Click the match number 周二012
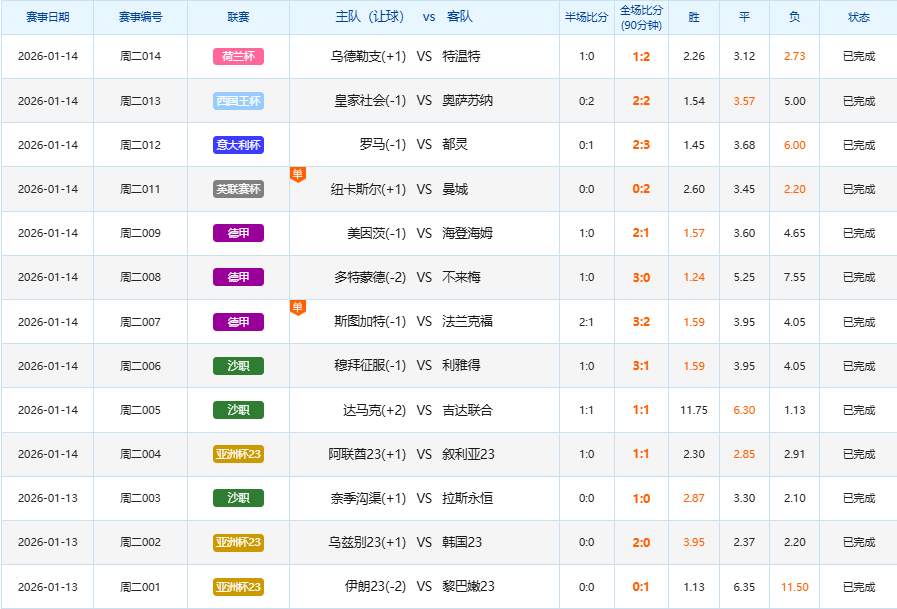 click(x=140, y=145)
